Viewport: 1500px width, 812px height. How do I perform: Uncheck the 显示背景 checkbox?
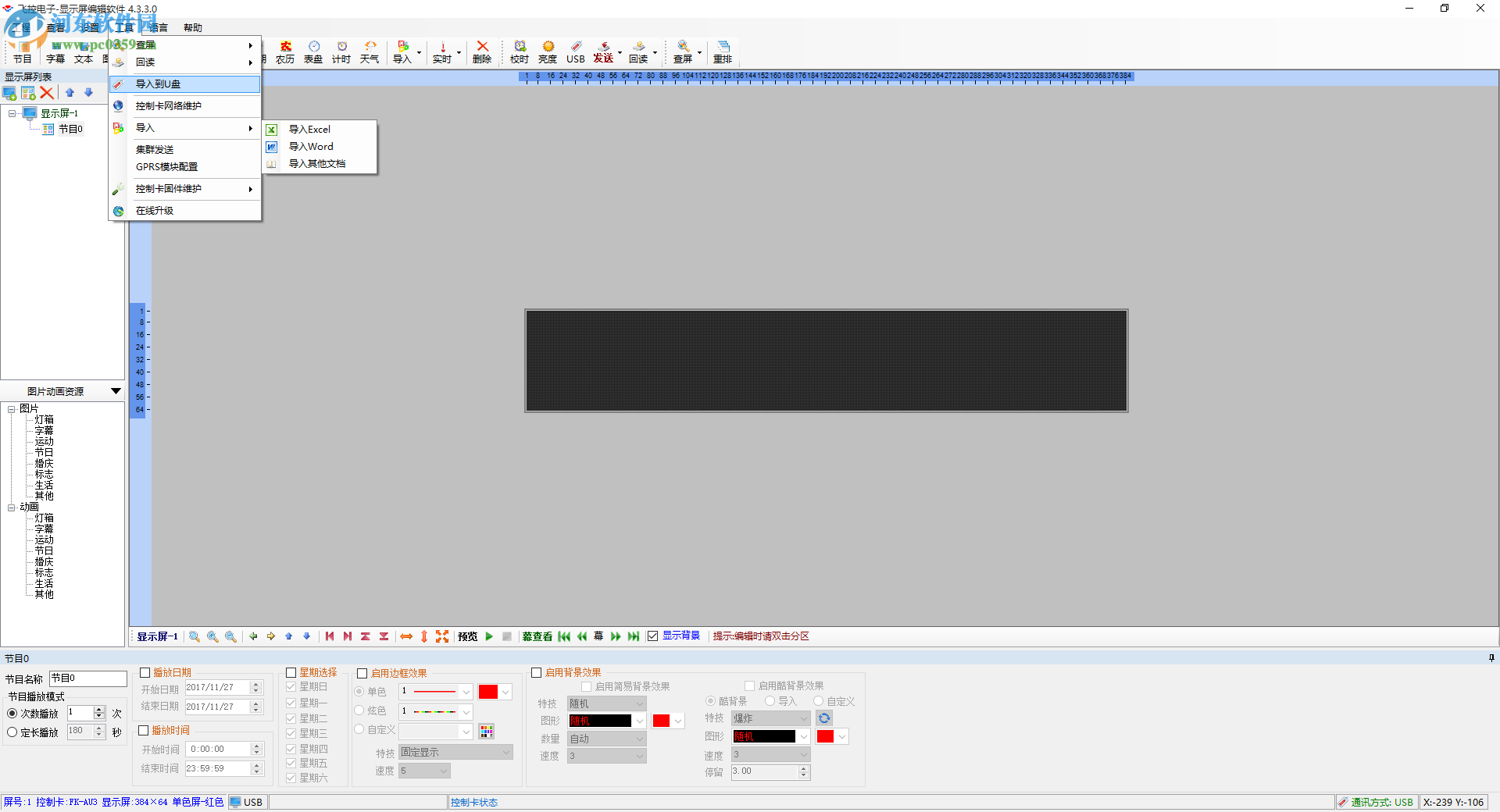point(653,636)
